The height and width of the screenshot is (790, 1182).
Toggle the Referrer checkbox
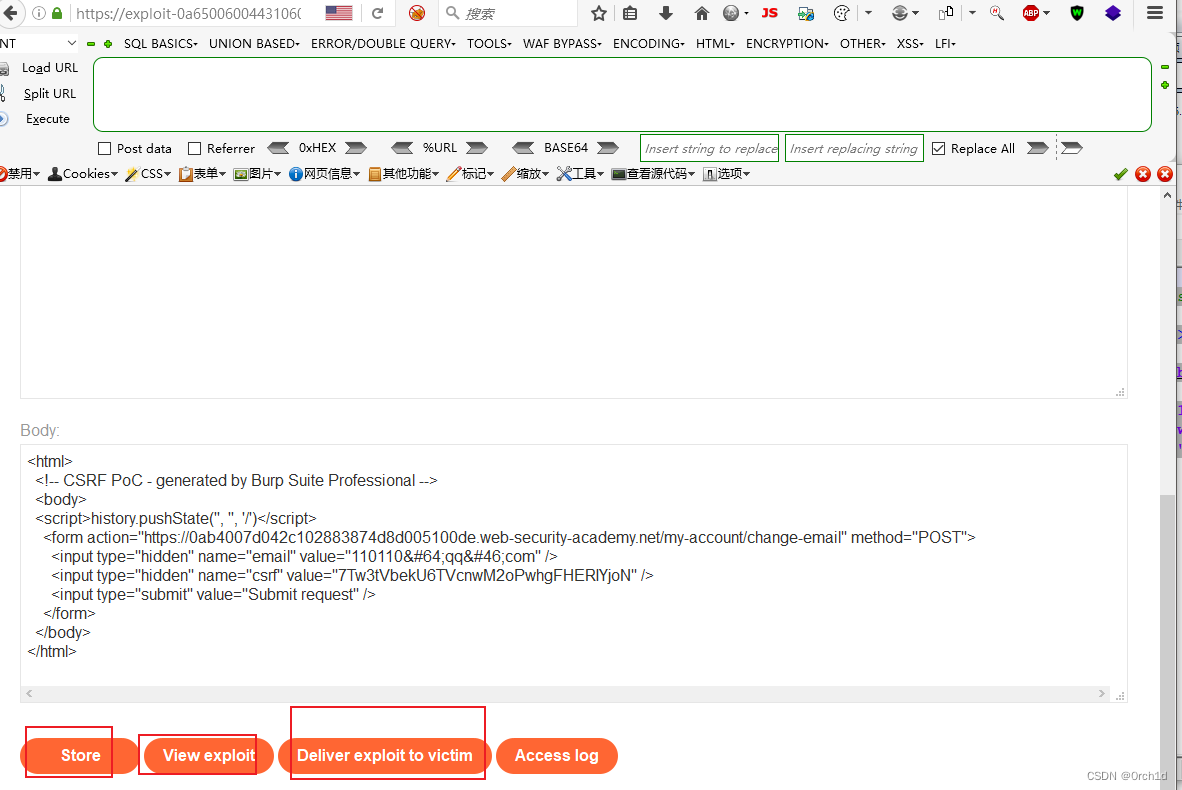coord(194,149)
